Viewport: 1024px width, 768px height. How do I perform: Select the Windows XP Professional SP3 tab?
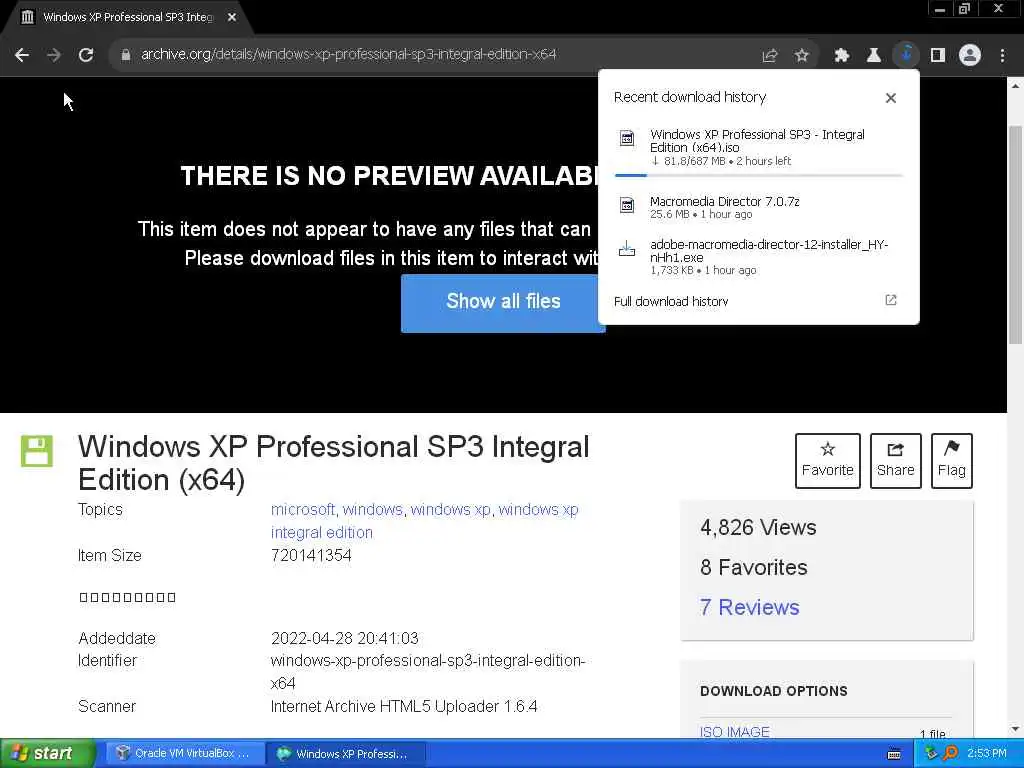(x=128, y=18)
